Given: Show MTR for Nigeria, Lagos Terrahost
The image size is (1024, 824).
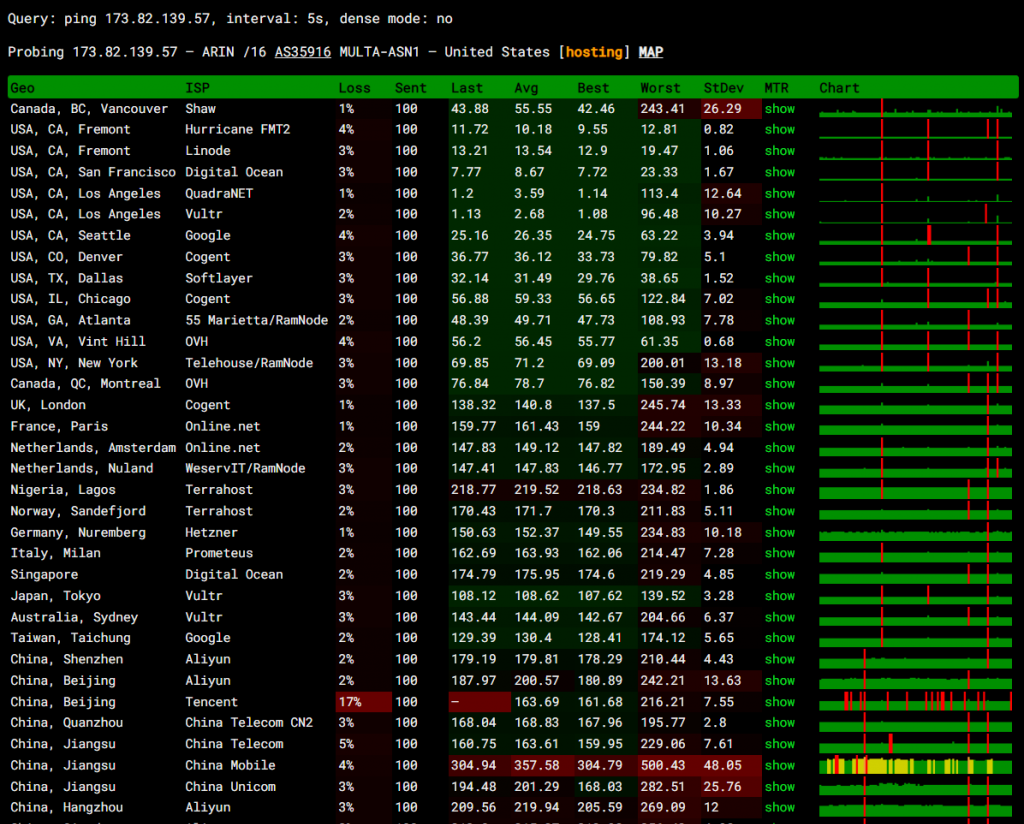Looking at the screenshot, I should pos(780,490).
